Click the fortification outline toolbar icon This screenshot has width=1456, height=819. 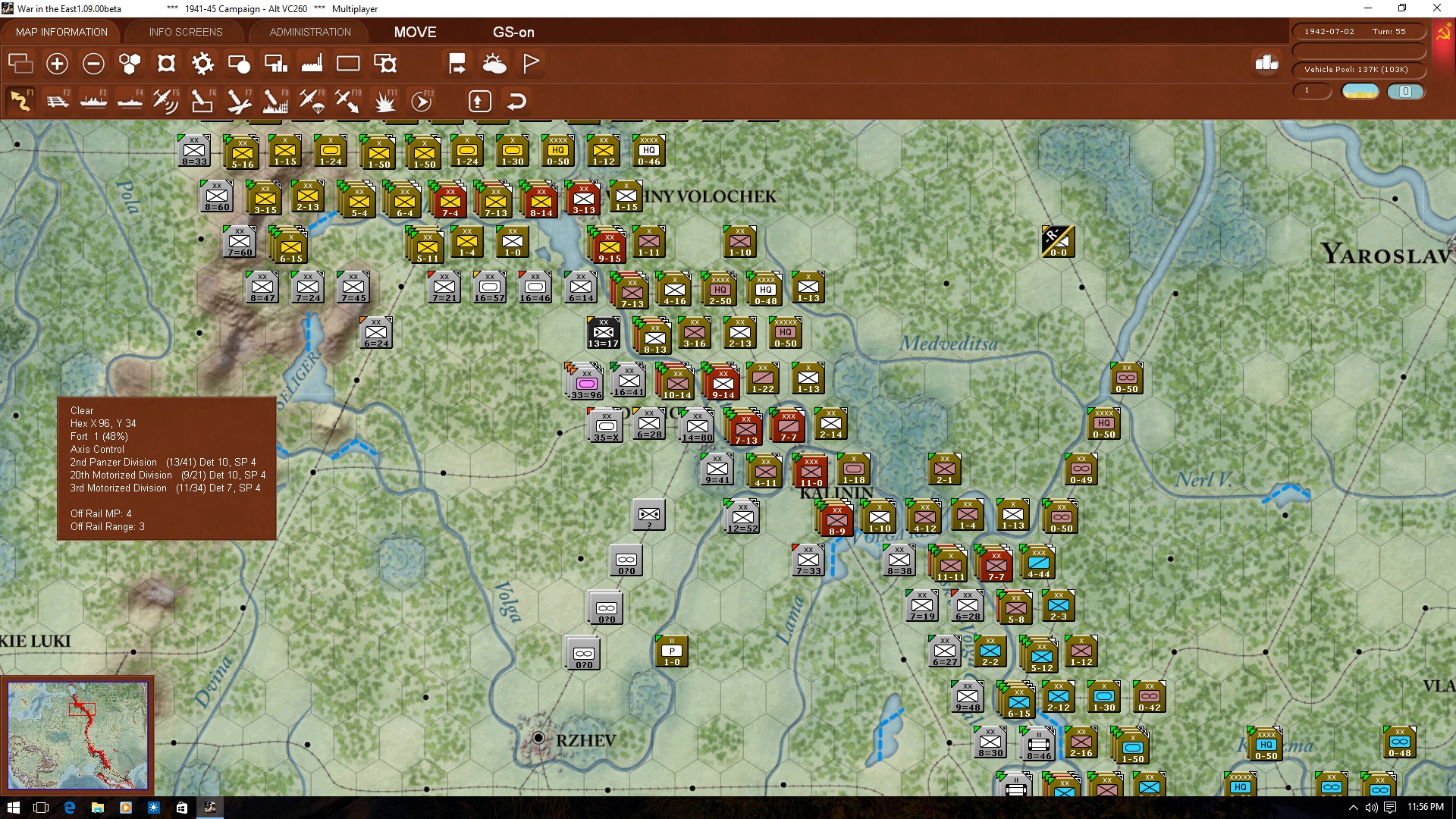[x=166, y=64]
